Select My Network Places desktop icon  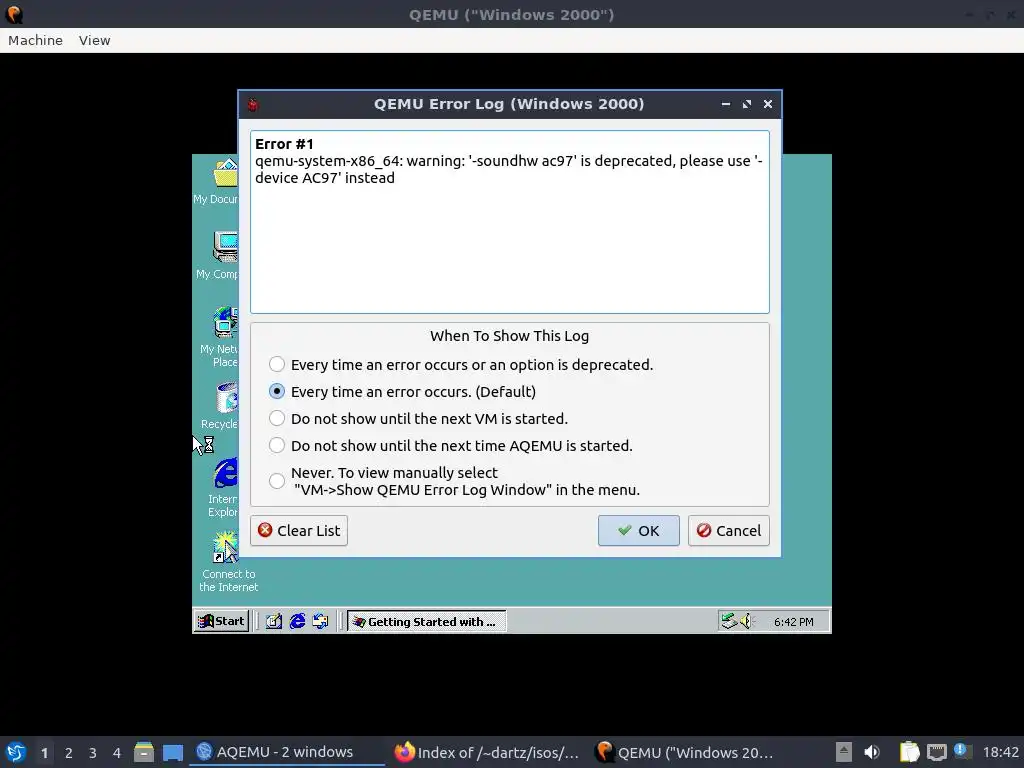tap(221, 338)
